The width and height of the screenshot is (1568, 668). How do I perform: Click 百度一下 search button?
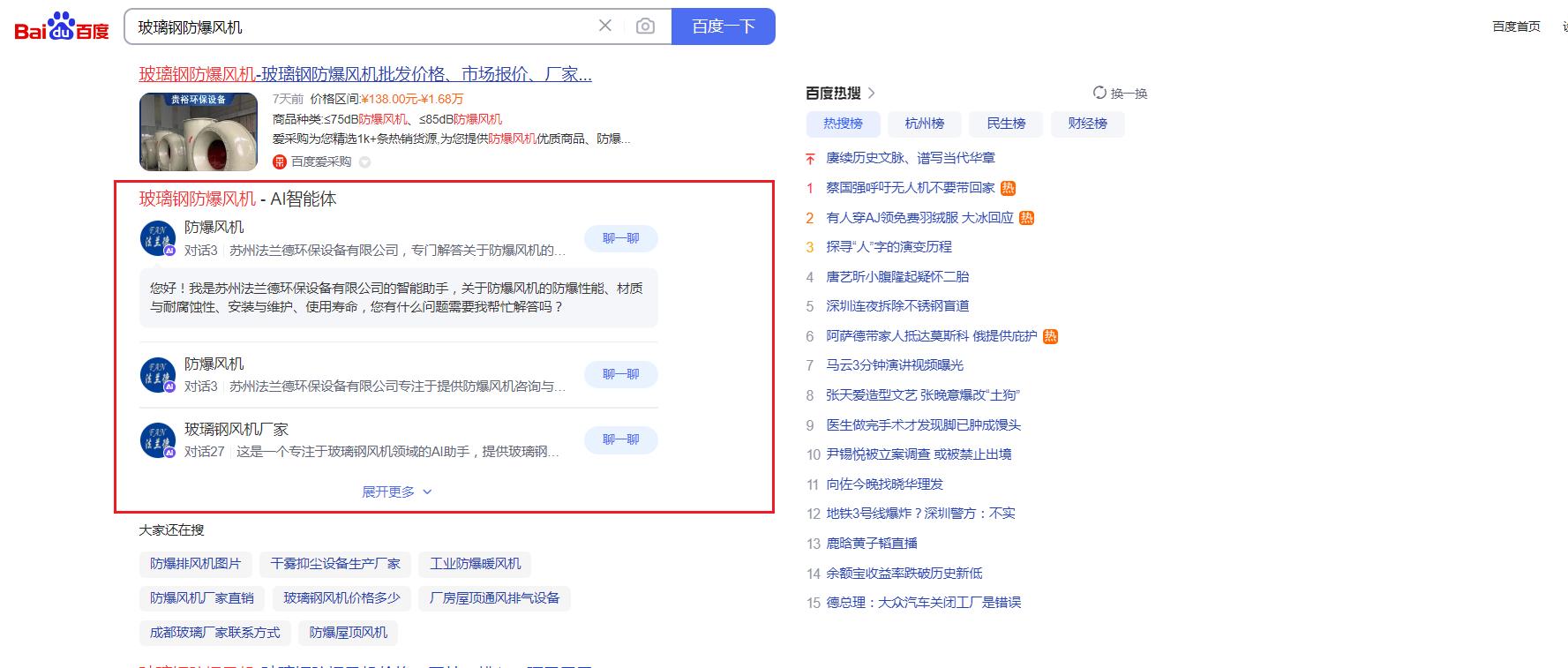[x=724, y=26]
